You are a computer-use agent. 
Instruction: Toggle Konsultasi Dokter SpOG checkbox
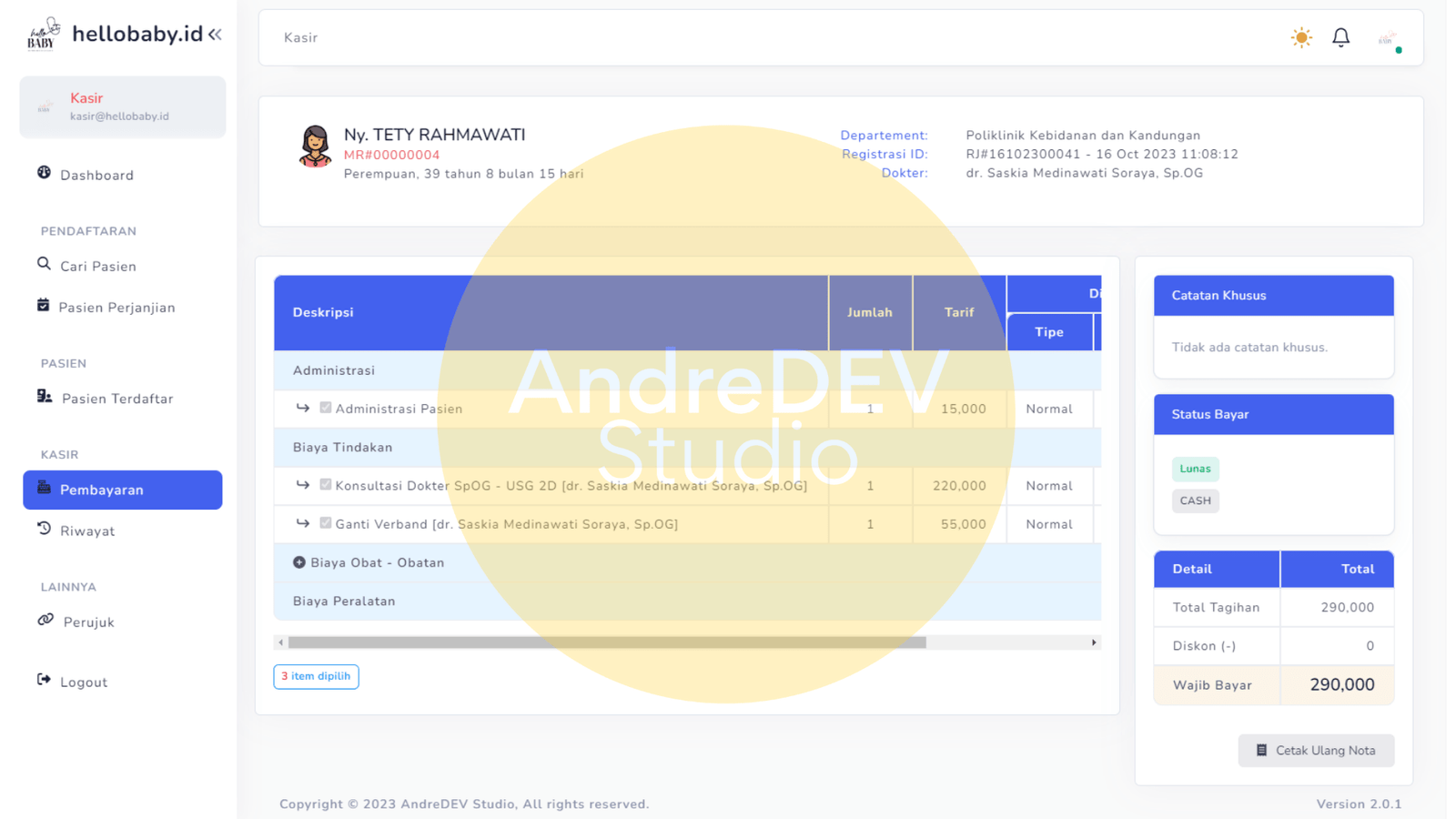click(x=326, y=485)
